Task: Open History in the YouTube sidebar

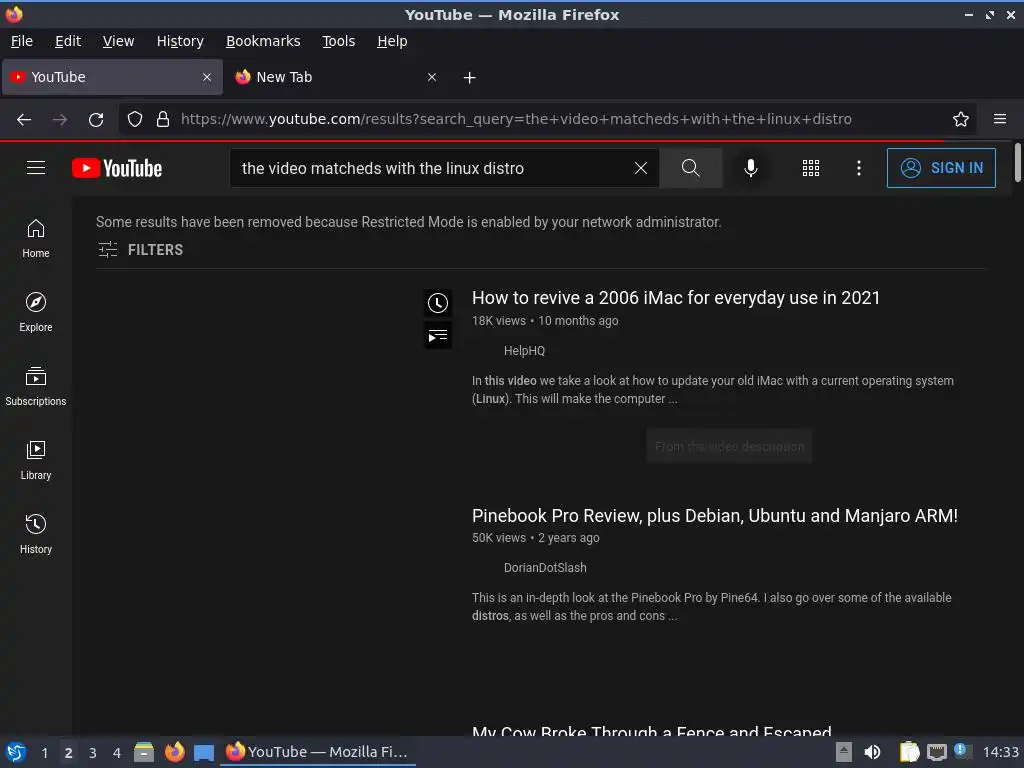Action: pyautogui.click(x=36, y=534)
